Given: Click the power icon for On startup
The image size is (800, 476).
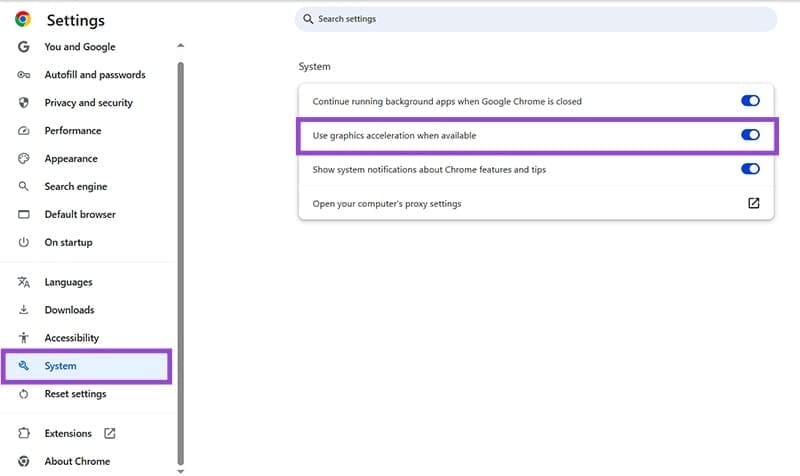Looking at the screenshot, I should pyautogui.click(x=23, y=242).
